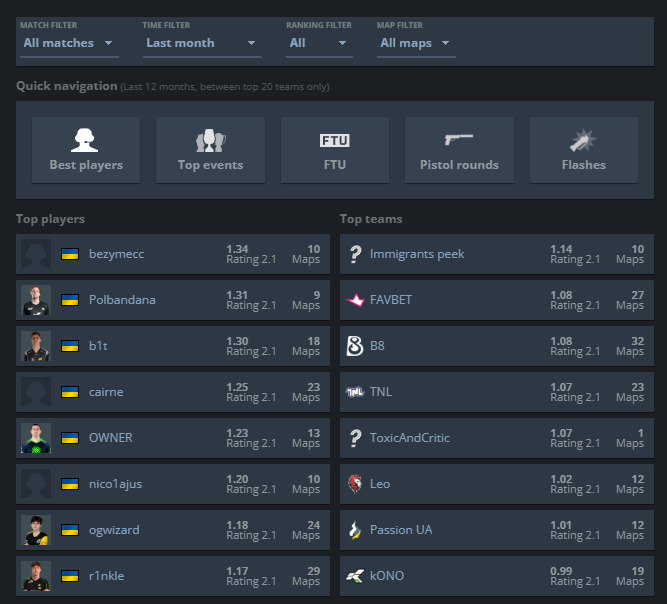Open the Best players headset icon
This screenshot has width=667, height=604.
coord(84,140)
